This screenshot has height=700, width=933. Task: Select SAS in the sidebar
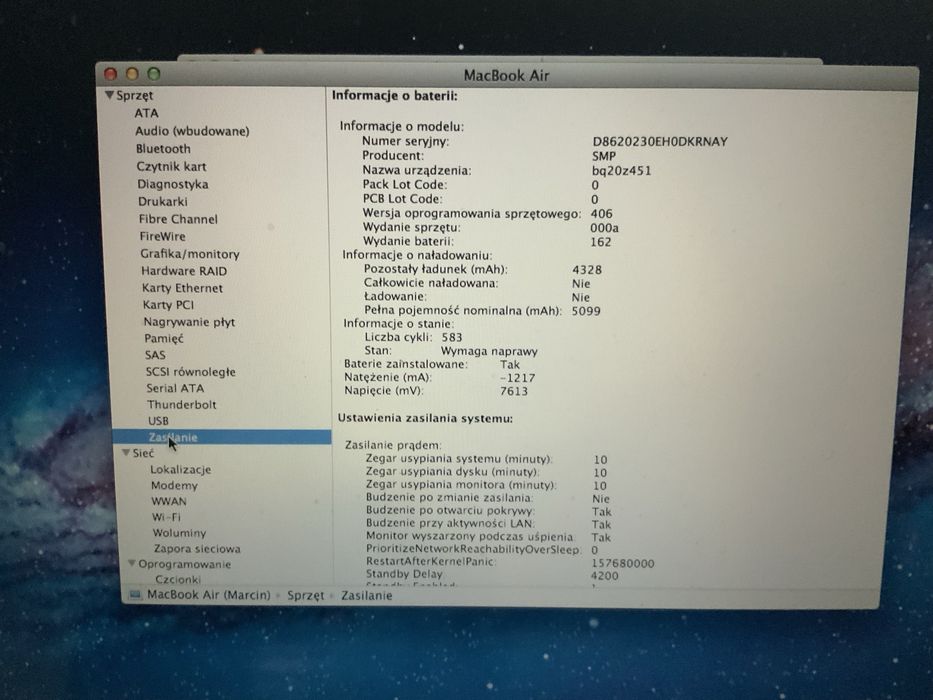coord(155,355)
